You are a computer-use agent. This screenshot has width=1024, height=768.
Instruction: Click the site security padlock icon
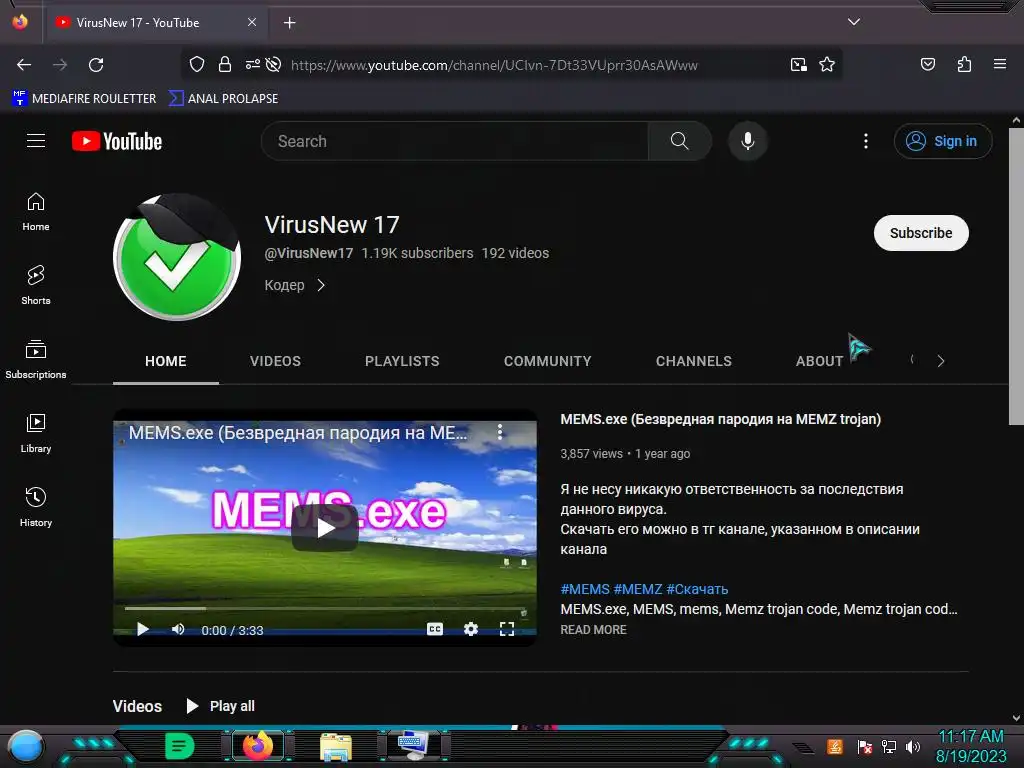tap(225, 64)
